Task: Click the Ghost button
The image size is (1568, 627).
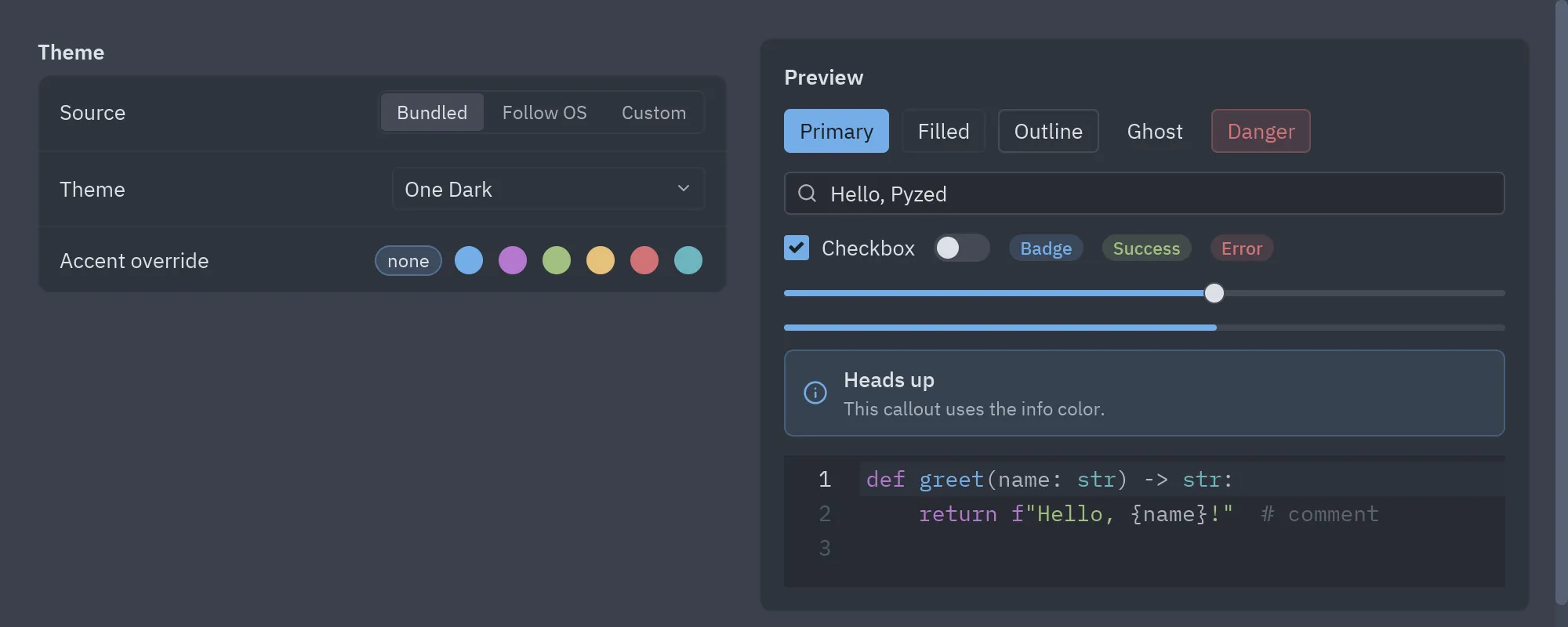Action: [1155, 131]
